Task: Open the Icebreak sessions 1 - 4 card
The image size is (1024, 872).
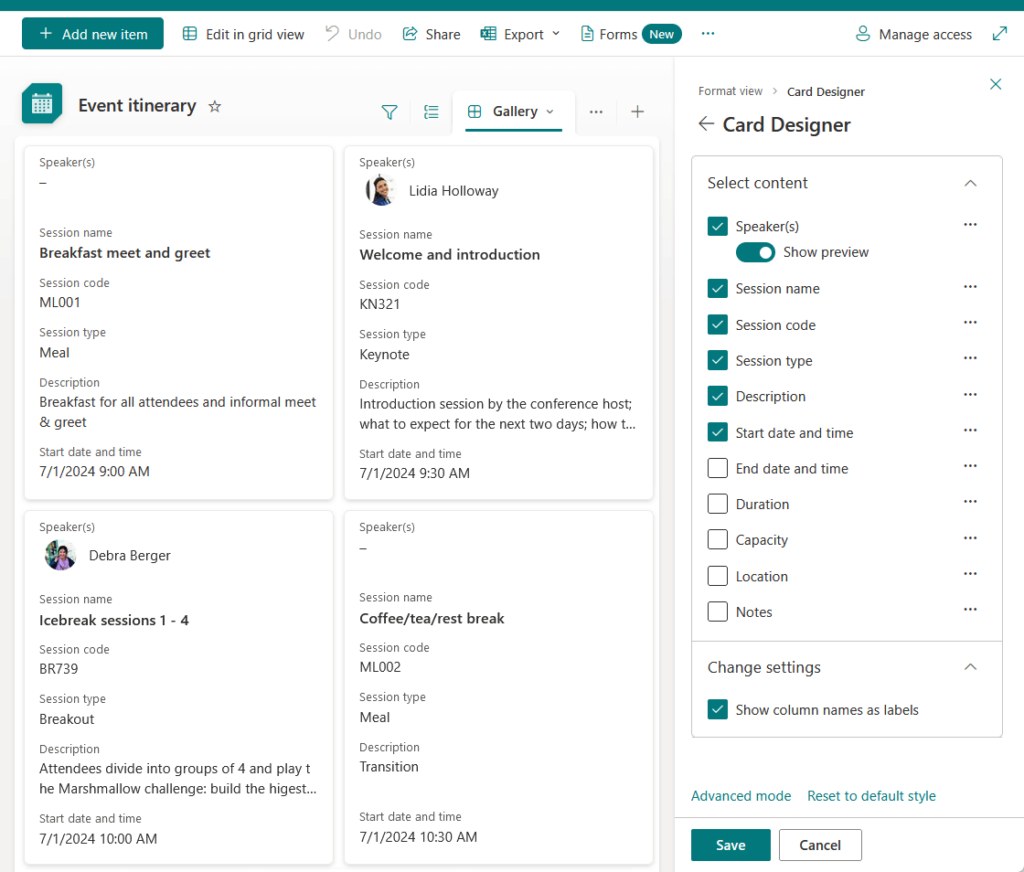Action: click(178, 688)
